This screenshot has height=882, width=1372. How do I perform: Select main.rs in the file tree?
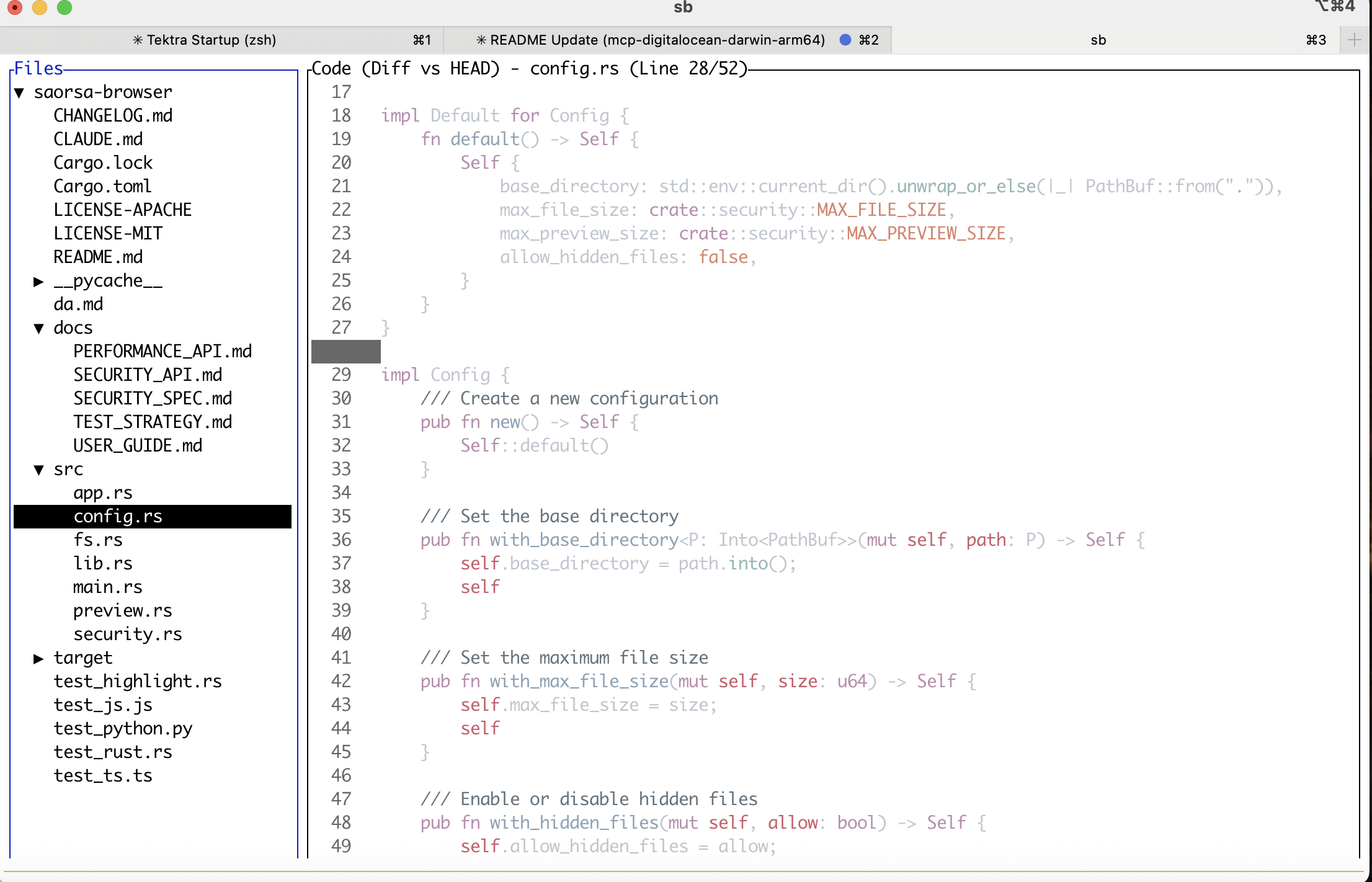point(108,587)
